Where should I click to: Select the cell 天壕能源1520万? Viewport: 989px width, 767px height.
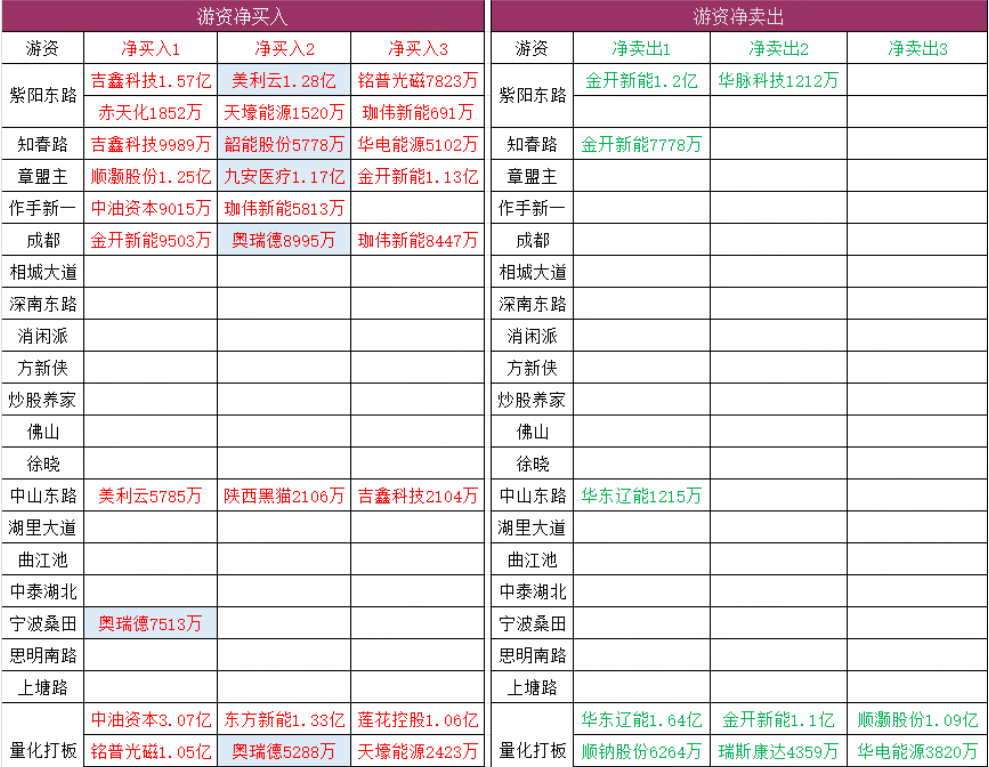[x=284, y=112]
